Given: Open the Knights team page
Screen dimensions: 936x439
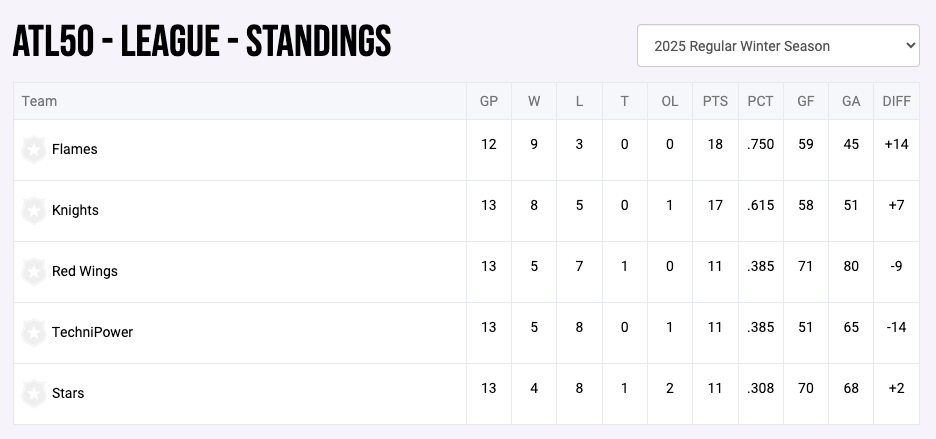Looking at the screenshot, I should (x=75, y=211).
